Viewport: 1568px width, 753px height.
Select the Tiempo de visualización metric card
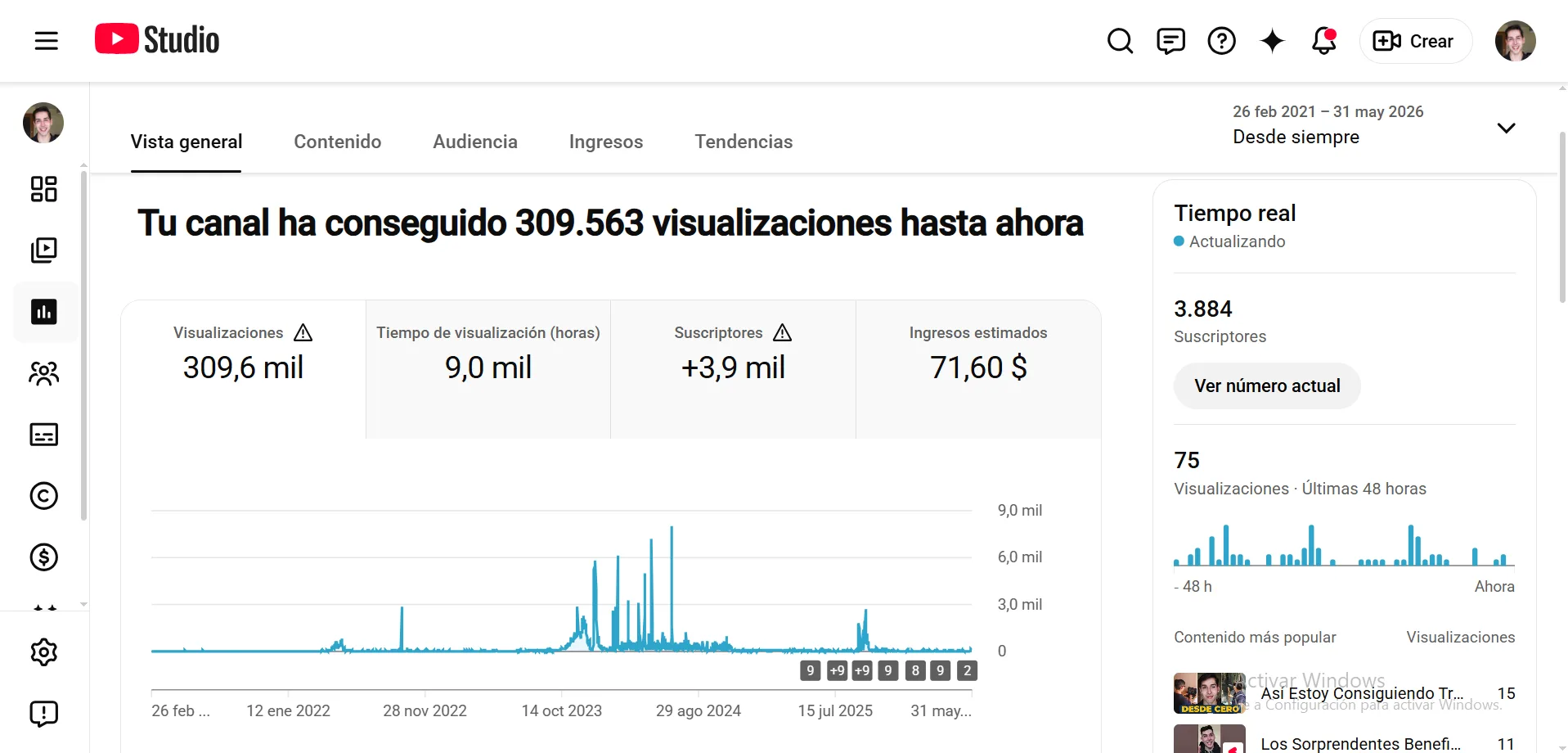(x=488, y=369)
